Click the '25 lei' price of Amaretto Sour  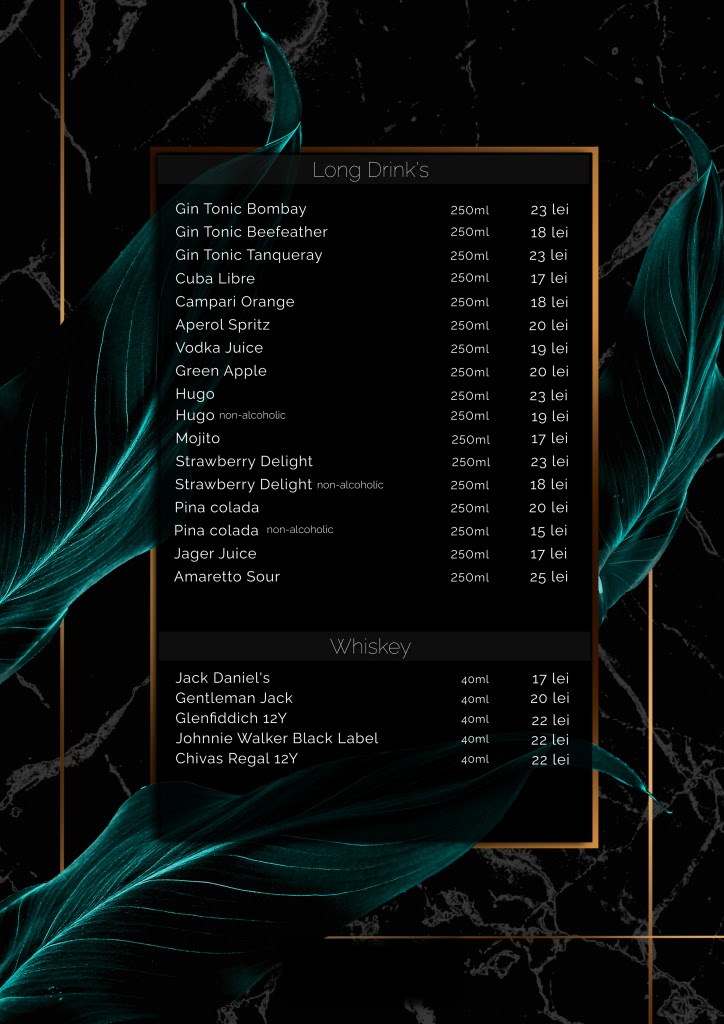coord(549,577)
